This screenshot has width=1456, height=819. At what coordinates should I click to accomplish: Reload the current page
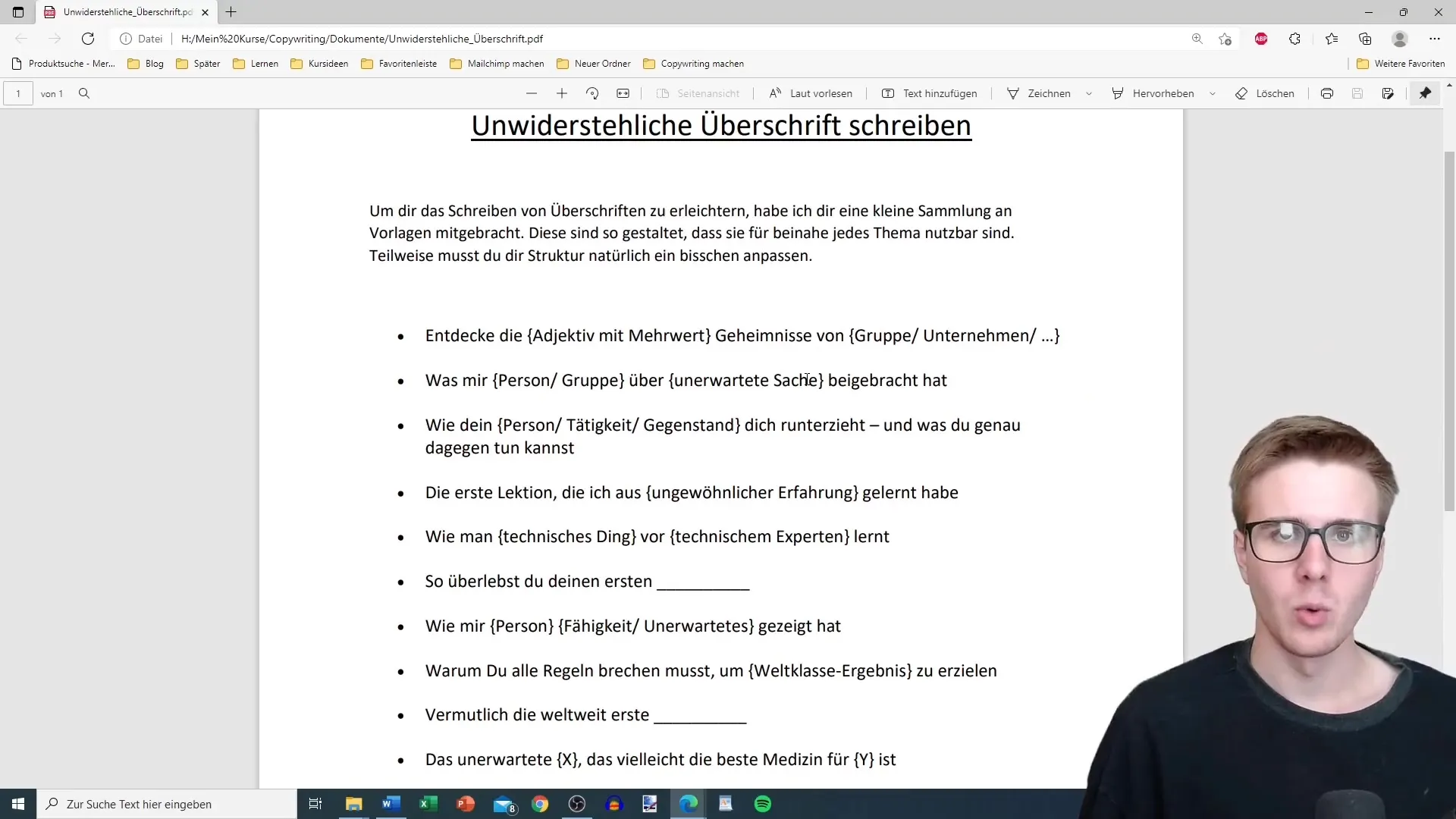[x=88, y=39]
